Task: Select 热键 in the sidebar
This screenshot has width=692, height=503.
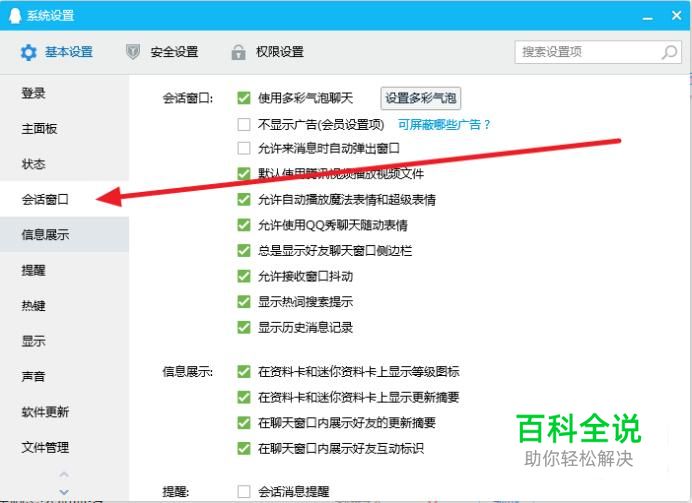Action: [64, 305]
